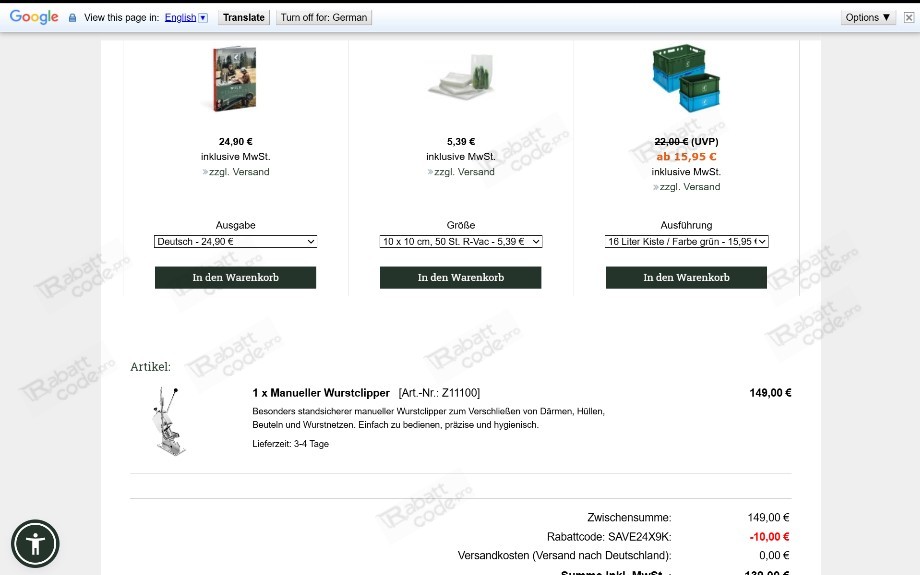Click the Lieferzeit: 3-4 Tage text

click(x=290, y=444)
